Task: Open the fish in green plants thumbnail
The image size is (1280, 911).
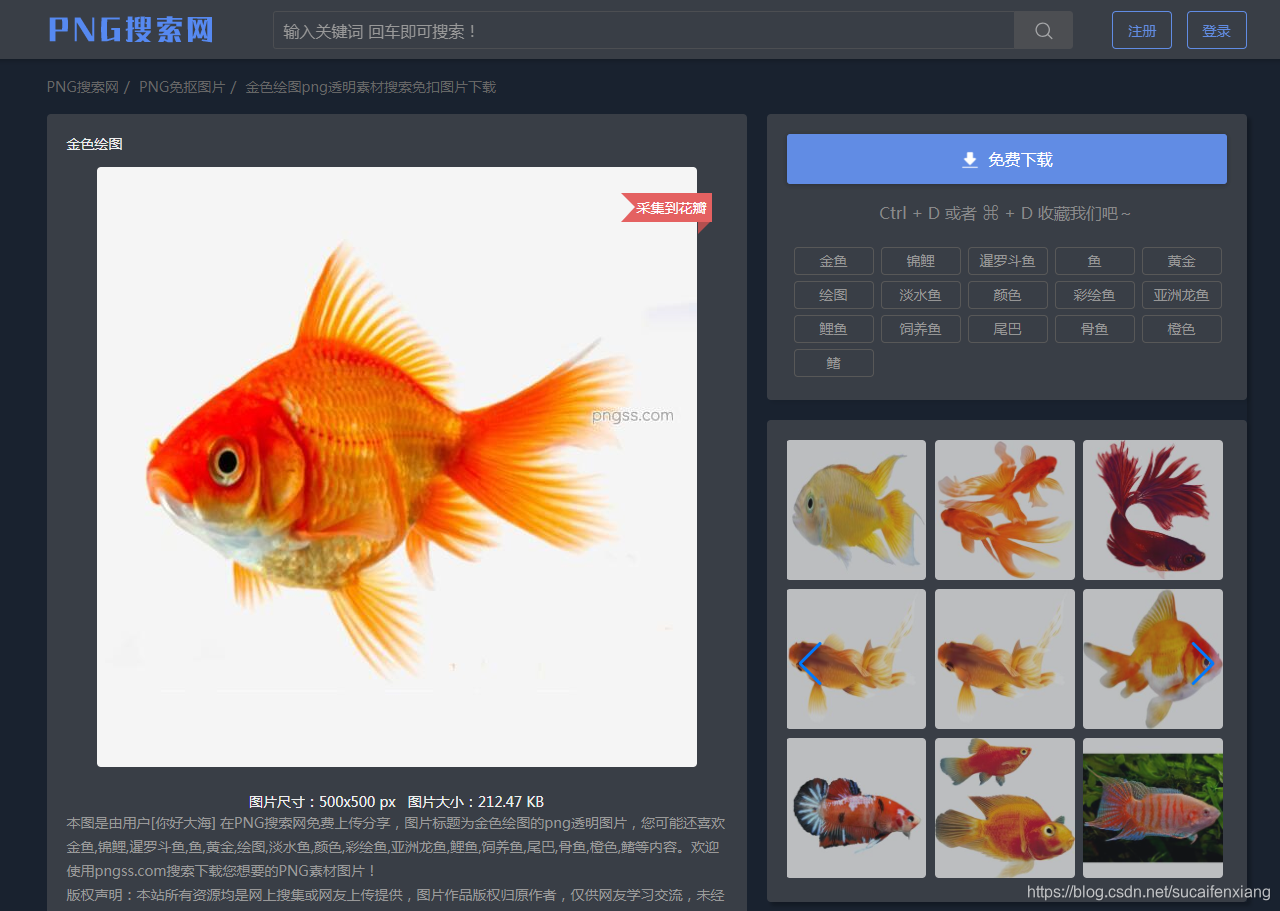Action: click(1152, 807)
